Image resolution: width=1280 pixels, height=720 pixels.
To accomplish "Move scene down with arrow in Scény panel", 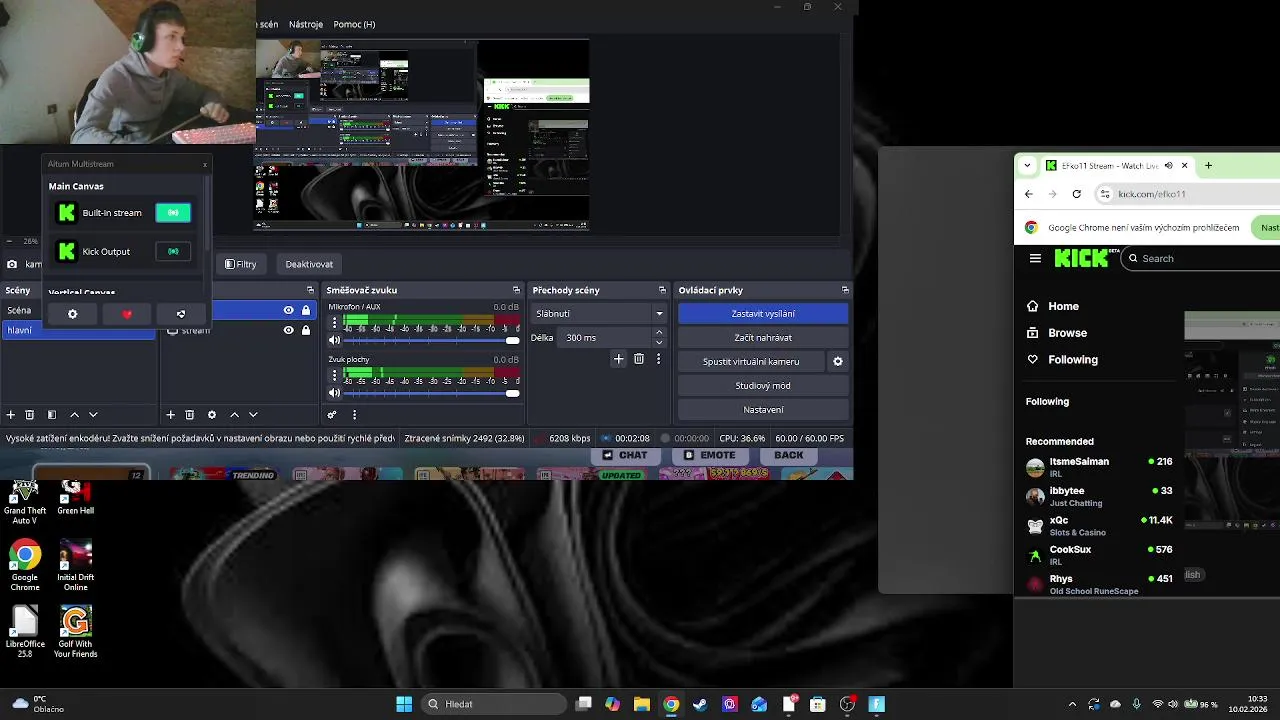I will coord(93,415).
